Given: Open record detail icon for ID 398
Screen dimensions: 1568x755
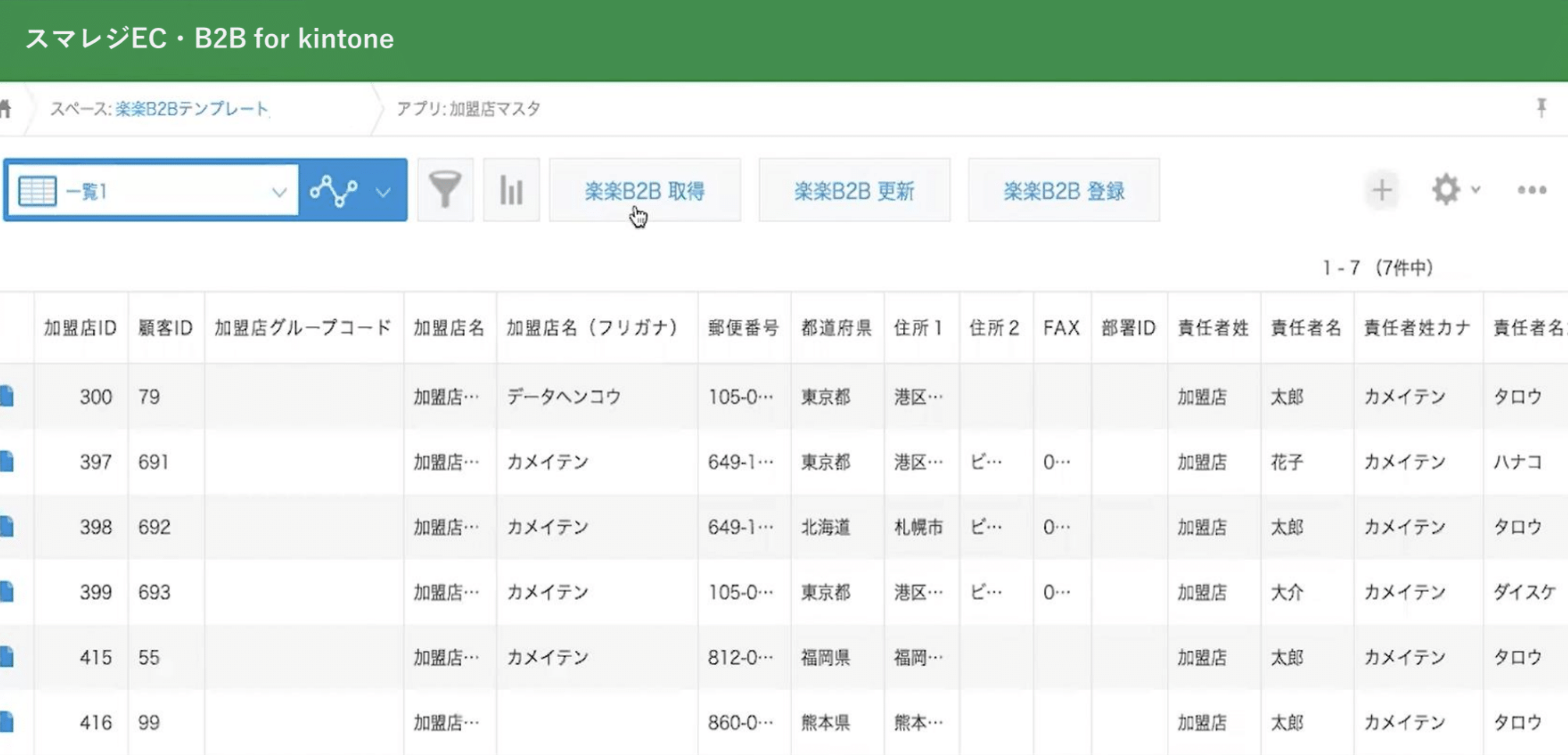Looking at the screenshot, I should (6, 527).
